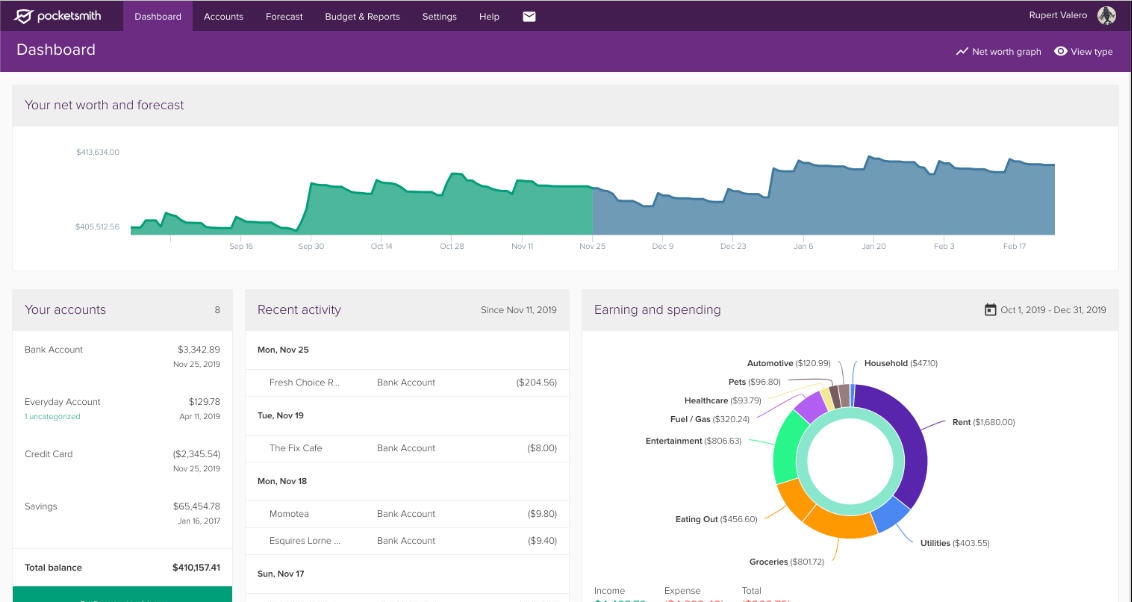Click the Pocketsmith logo
This screenshot has height=602, width=1132.
[x=56, y=15]
